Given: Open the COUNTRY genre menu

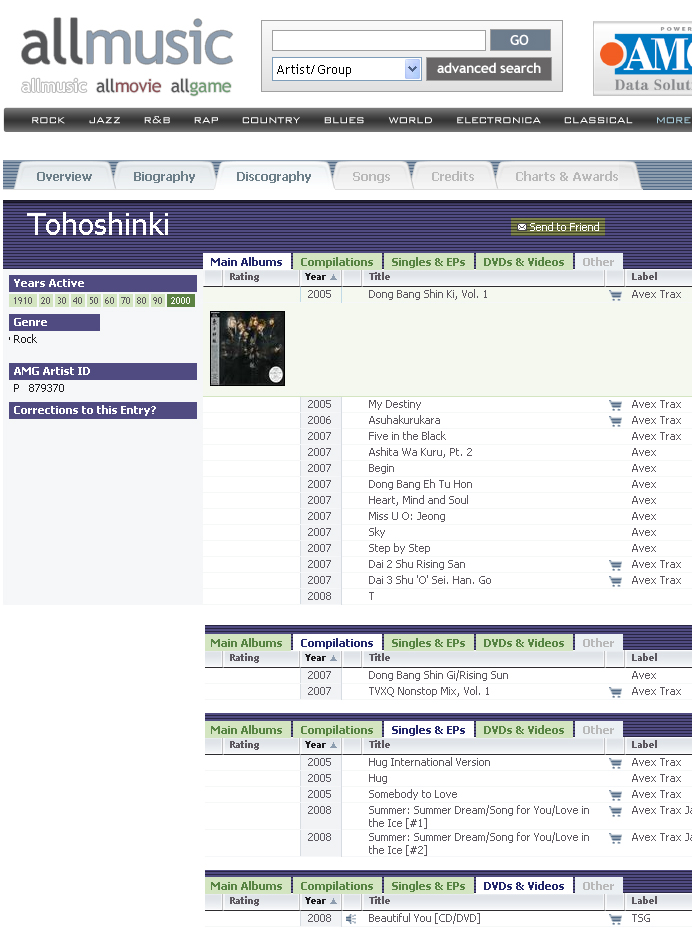Looking at the screenshot, I should (x=271, y=120).
